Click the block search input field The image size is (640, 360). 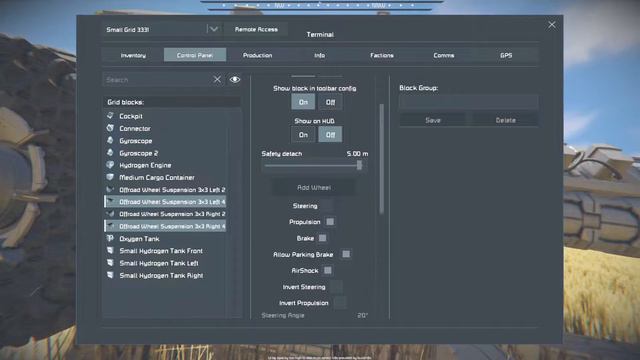pos(157,80)
